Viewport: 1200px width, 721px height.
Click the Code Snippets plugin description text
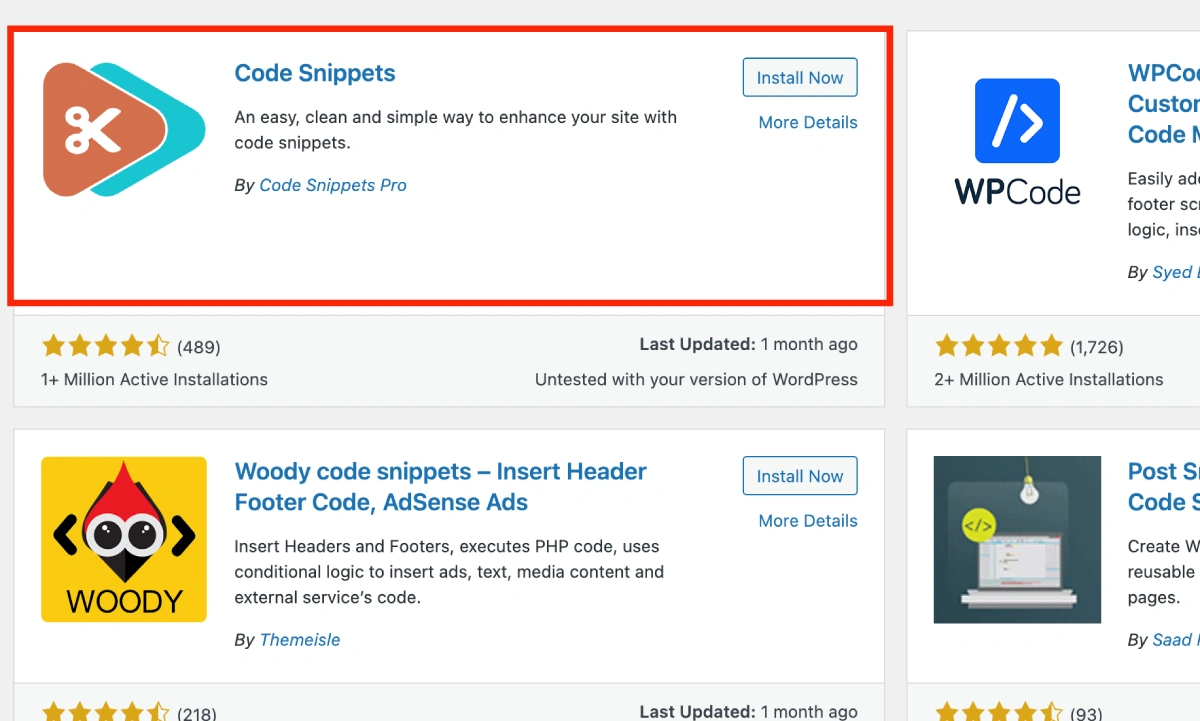(x=456, y=130)
